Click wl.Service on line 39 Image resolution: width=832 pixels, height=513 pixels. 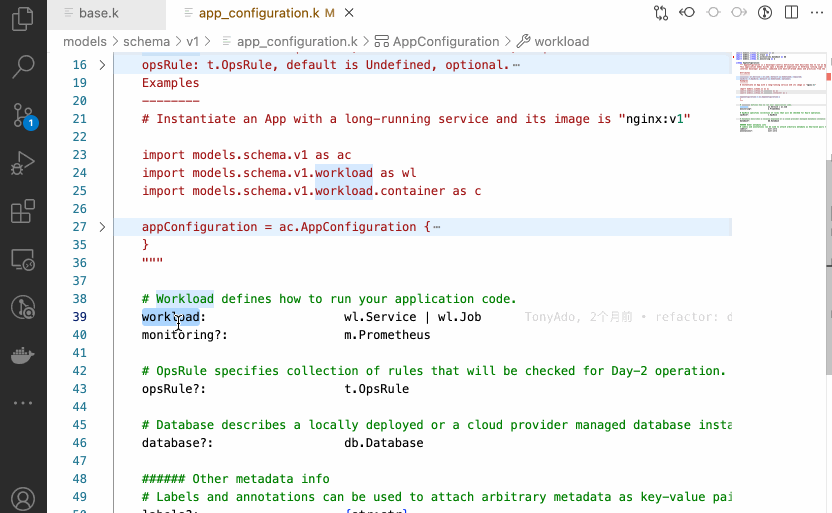[x=380, y=317]
